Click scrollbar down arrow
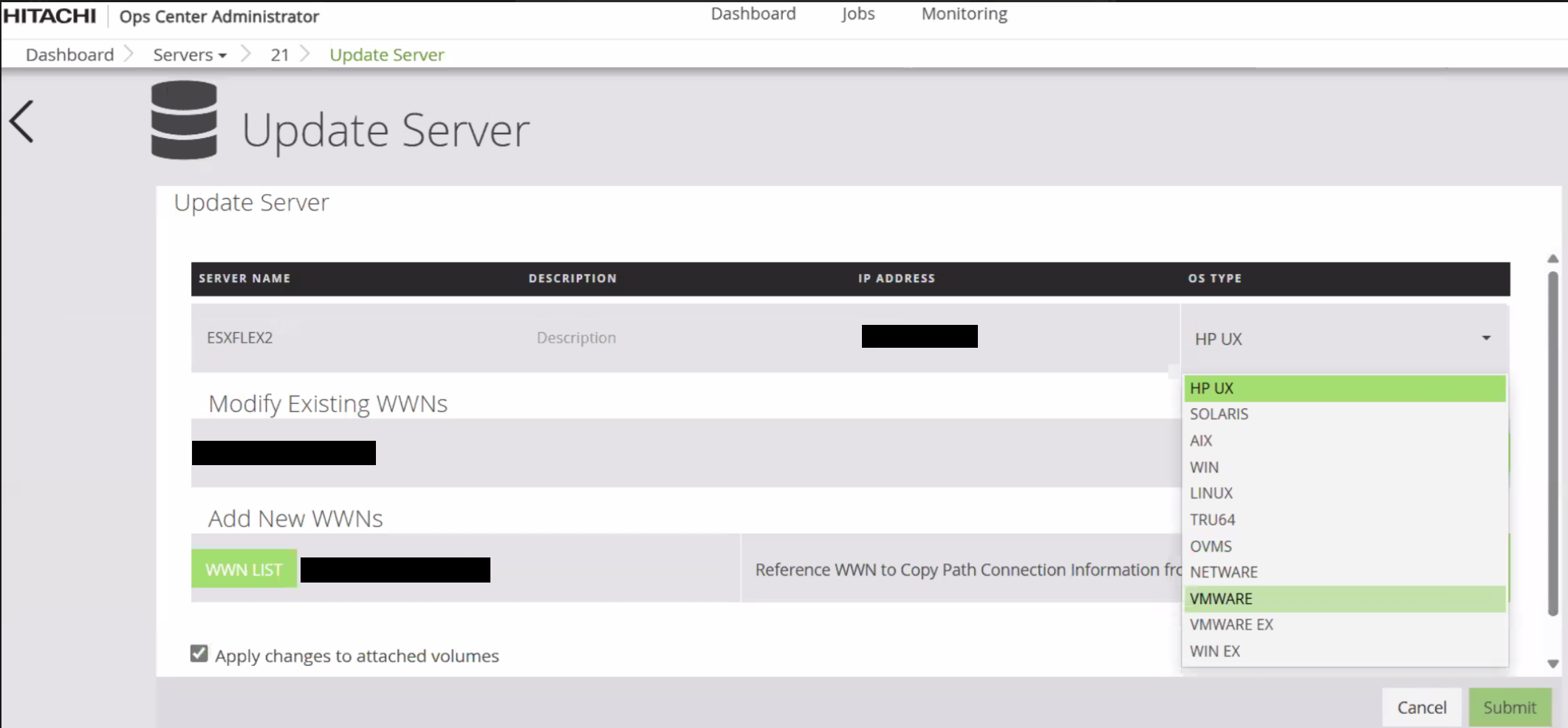Image resolution: width=1568 pixels, height=728 pixels. (x=1552, y=663)
